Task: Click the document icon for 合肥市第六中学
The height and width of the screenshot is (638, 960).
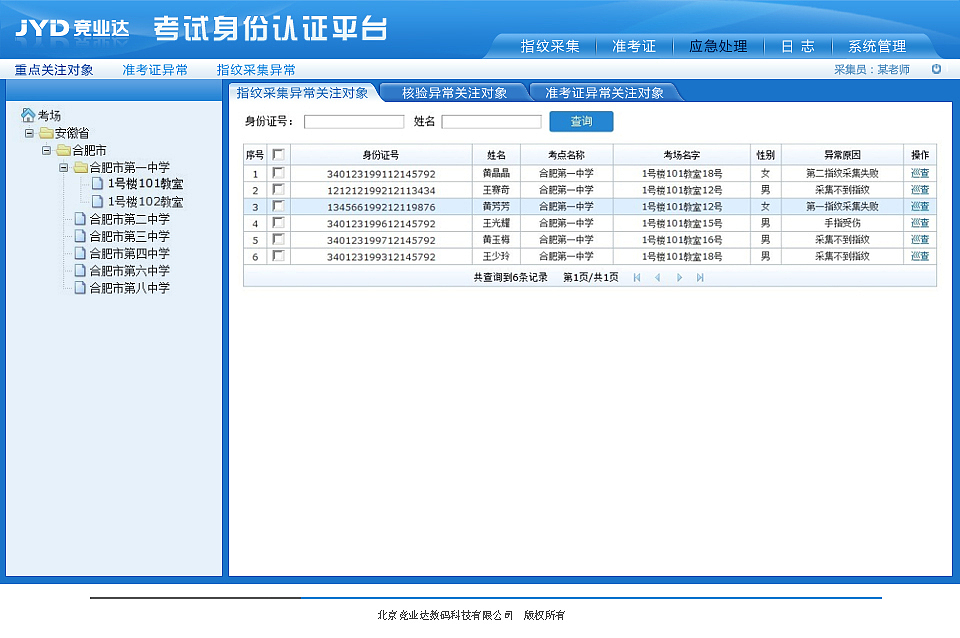Action: (x=80, y=270)
